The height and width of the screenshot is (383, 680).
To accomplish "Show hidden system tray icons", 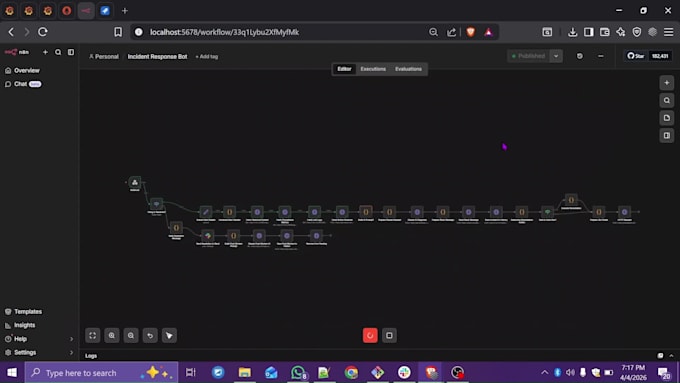I will pos(545,373).
